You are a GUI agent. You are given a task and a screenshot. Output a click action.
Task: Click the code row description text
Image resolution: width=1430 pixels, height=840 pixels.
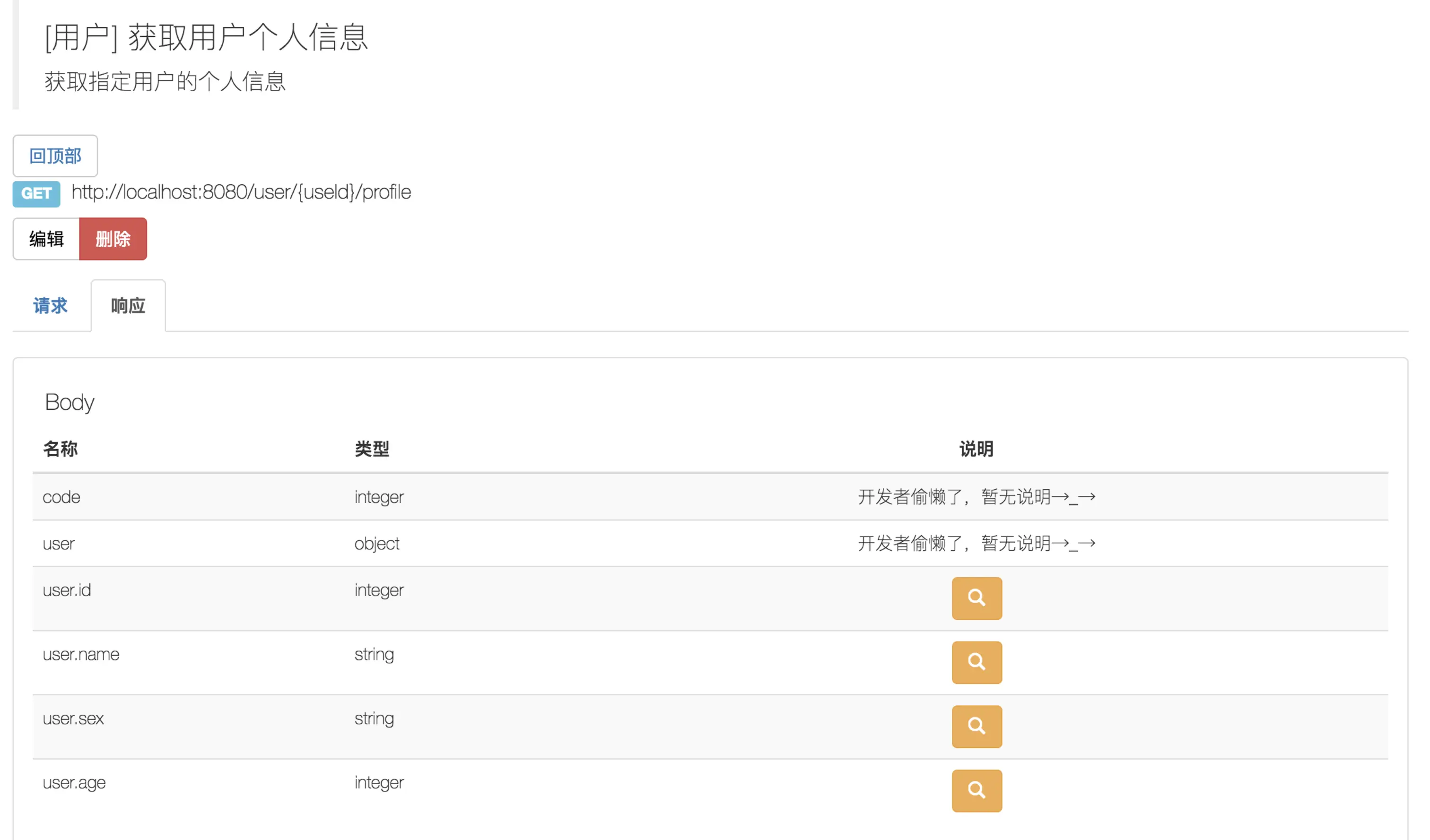click(976, 497)
